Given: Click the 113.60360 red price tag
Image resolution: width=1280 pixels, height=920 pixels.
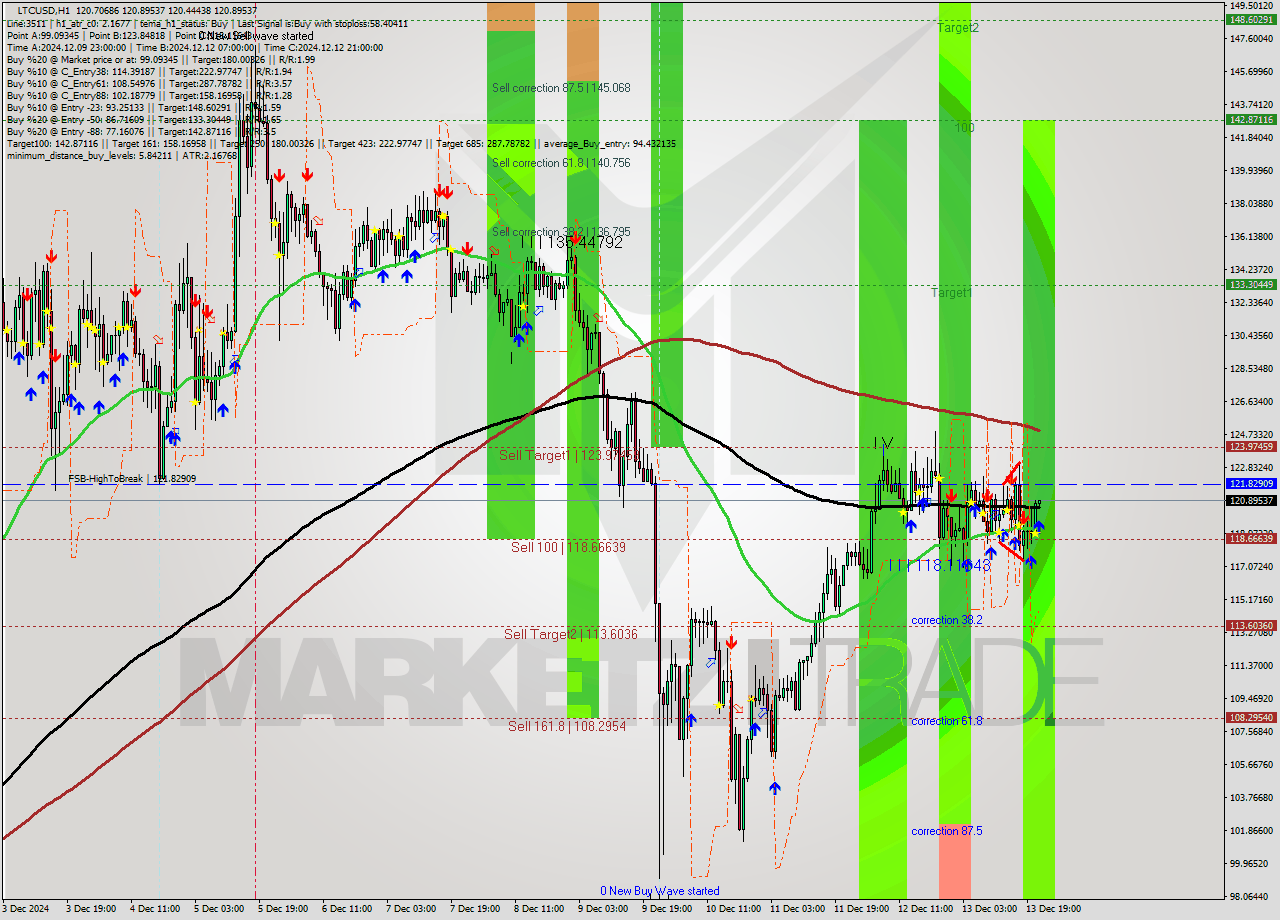Looking at the screenshot, I should point(1251,626).
